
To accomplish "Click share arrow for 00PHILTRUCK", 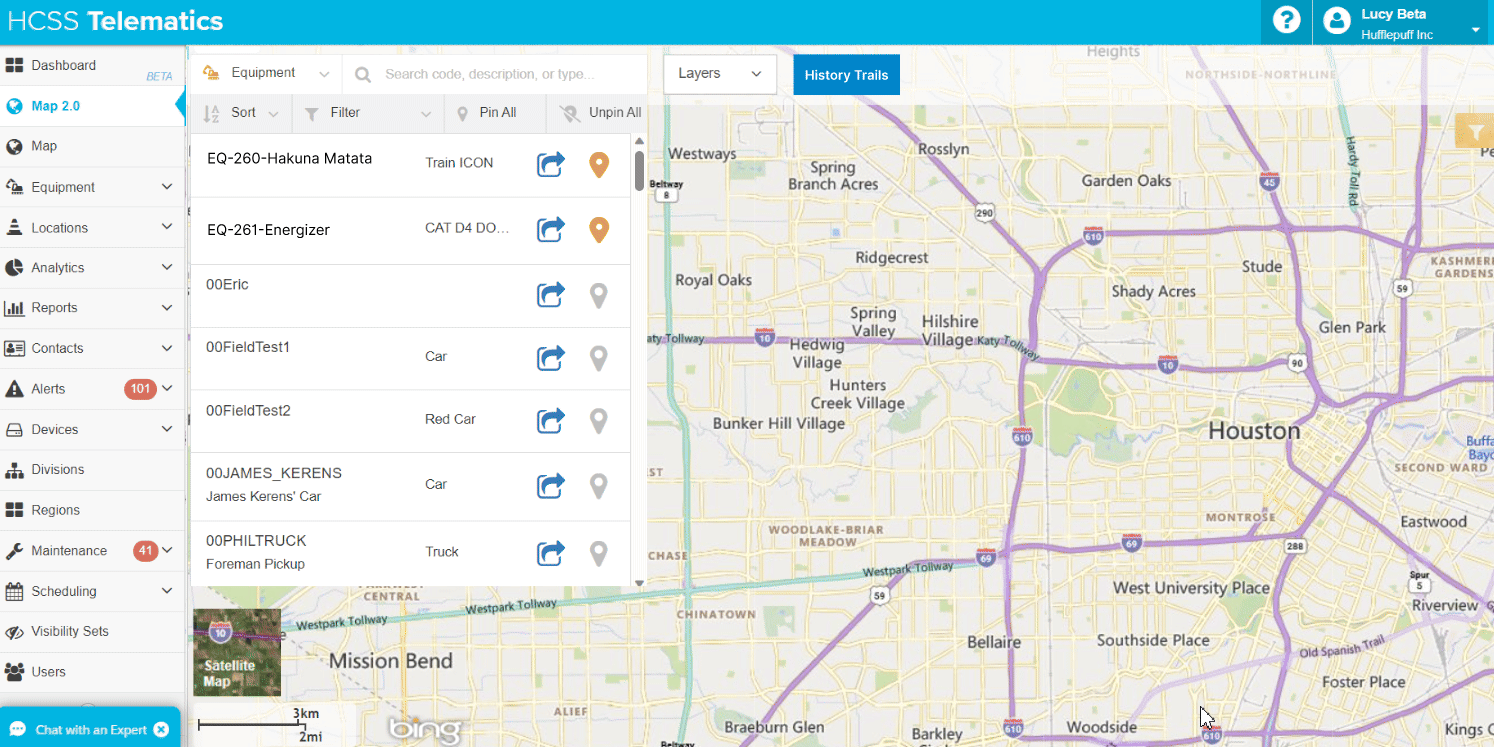I will pyautogui.click(x=551, y=553).
